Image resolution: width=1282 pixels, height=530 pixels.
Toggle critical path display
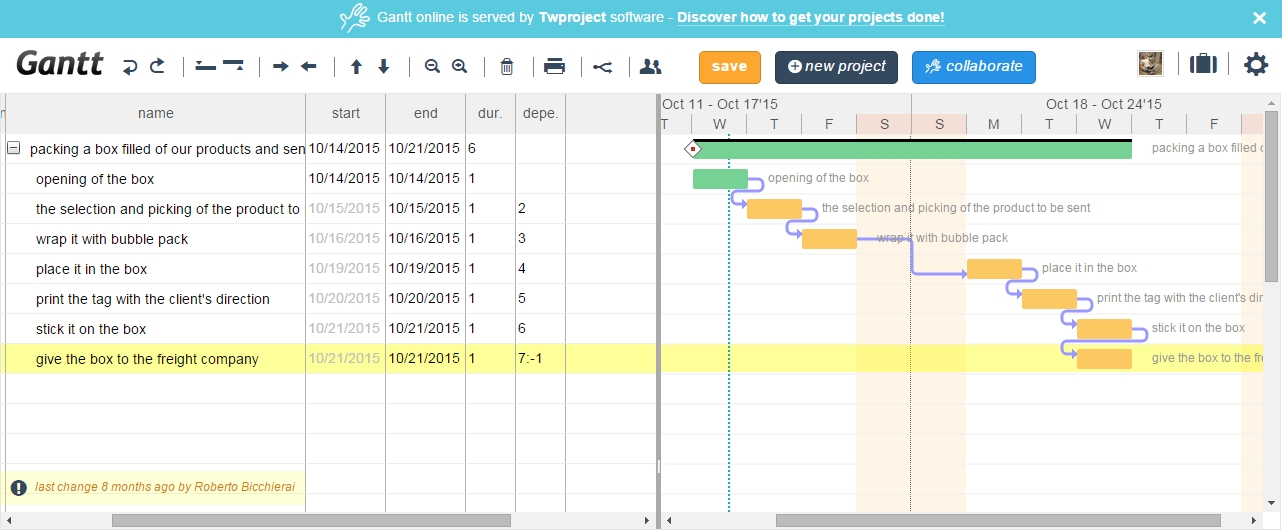pyautogui.click(x=602, y=67)
